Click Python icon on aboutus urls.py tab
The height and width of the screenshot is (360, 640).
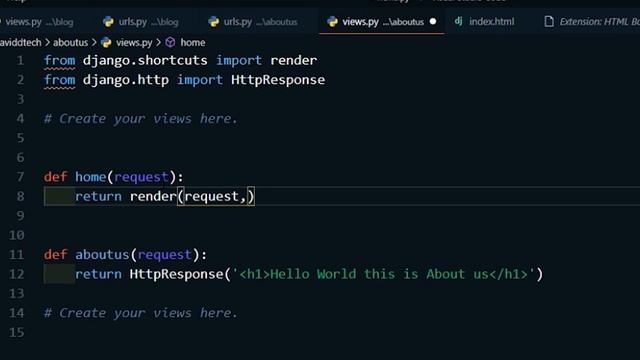pyautogui.click(x=213, y=22)
